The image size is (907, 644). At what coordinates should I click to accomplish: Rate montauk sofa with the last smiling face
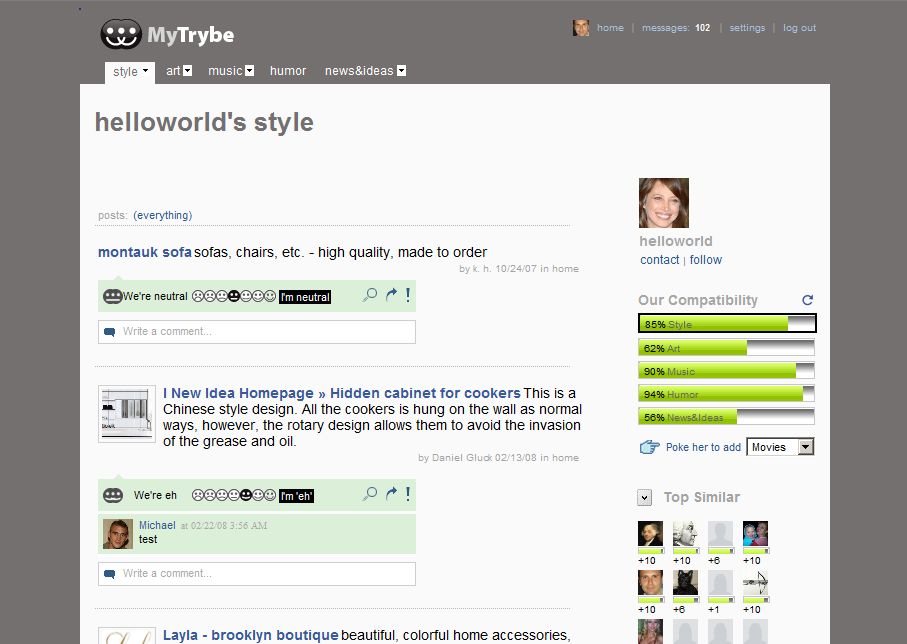click(x=270, y=296)
